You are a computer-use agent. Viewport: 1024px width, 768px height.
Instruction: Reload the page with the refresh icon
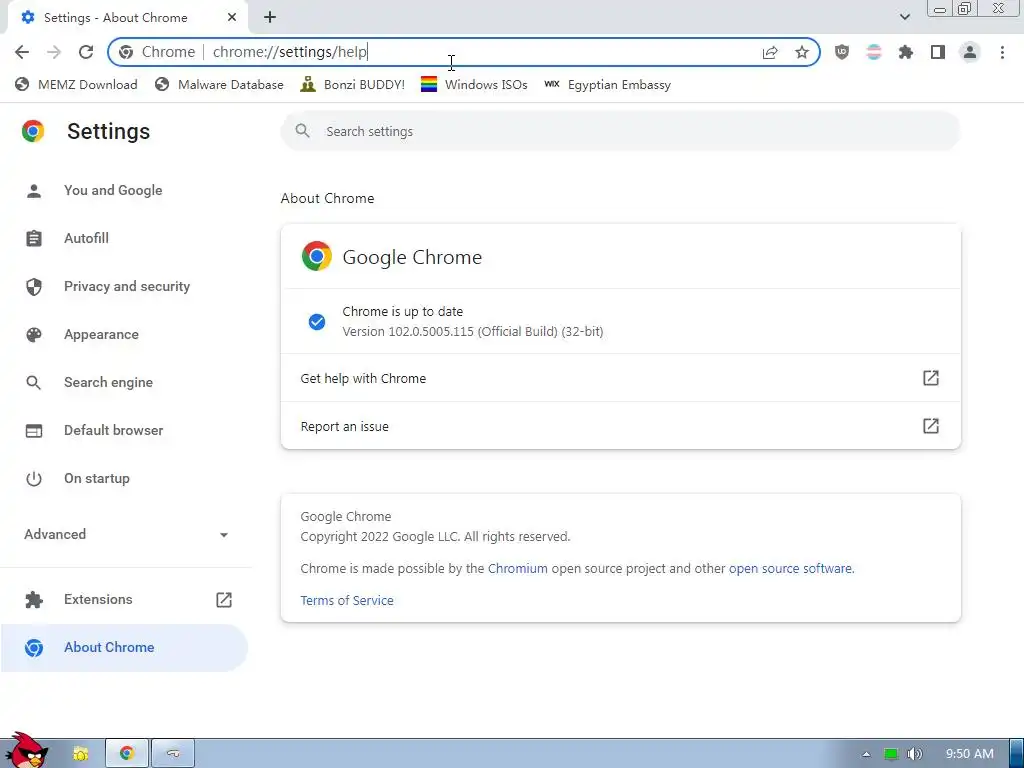point(86,52)
